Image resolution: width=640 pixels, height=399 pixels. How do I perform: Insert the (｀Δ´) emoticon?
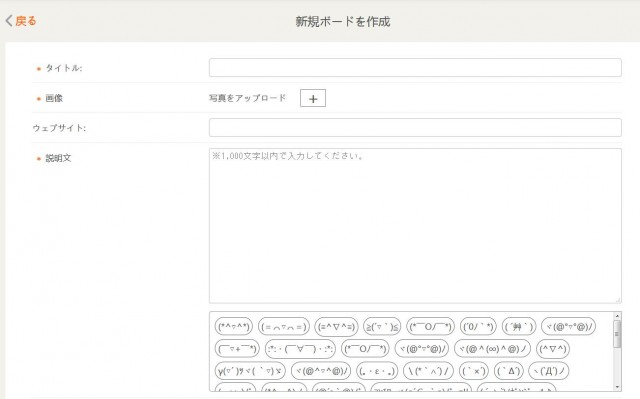pyautogui.click(x=509, y=370)
